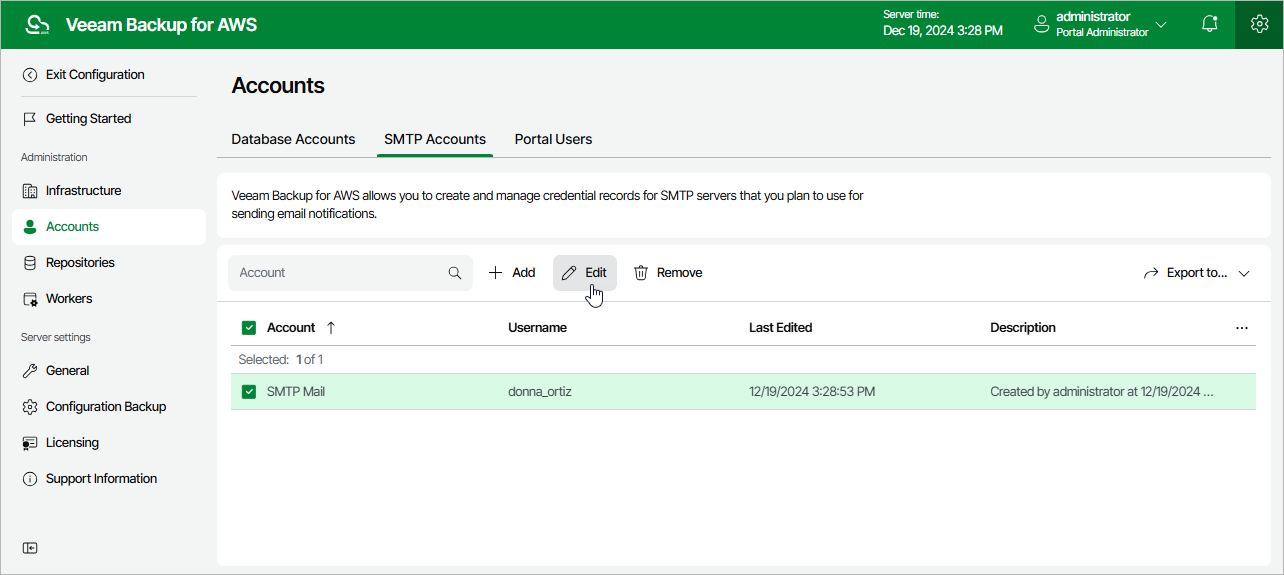The image size is (1284, 575).
Task: Switch to the Database Accounts tab
Action: (293, 139)
